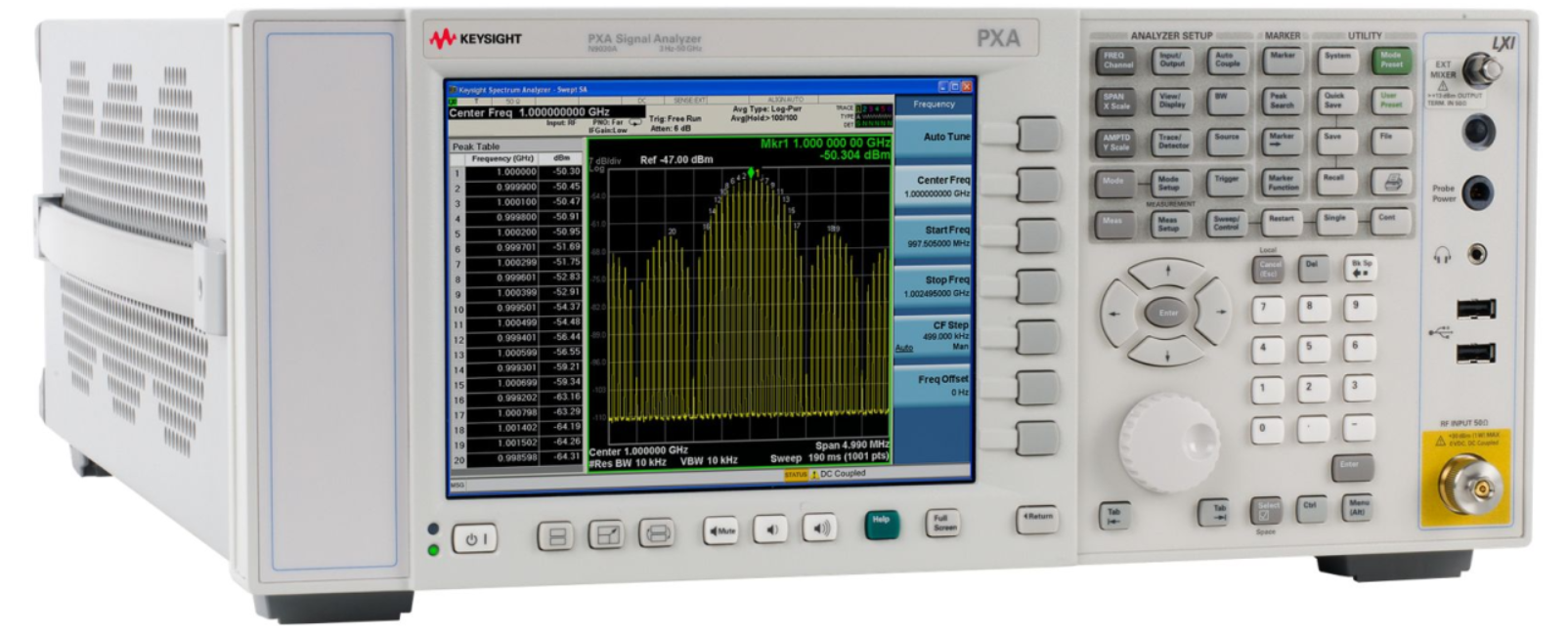This screenshot has width=1568, height=636.
Task: Click the SPAN X Scale key
Action: (1117, 102)
